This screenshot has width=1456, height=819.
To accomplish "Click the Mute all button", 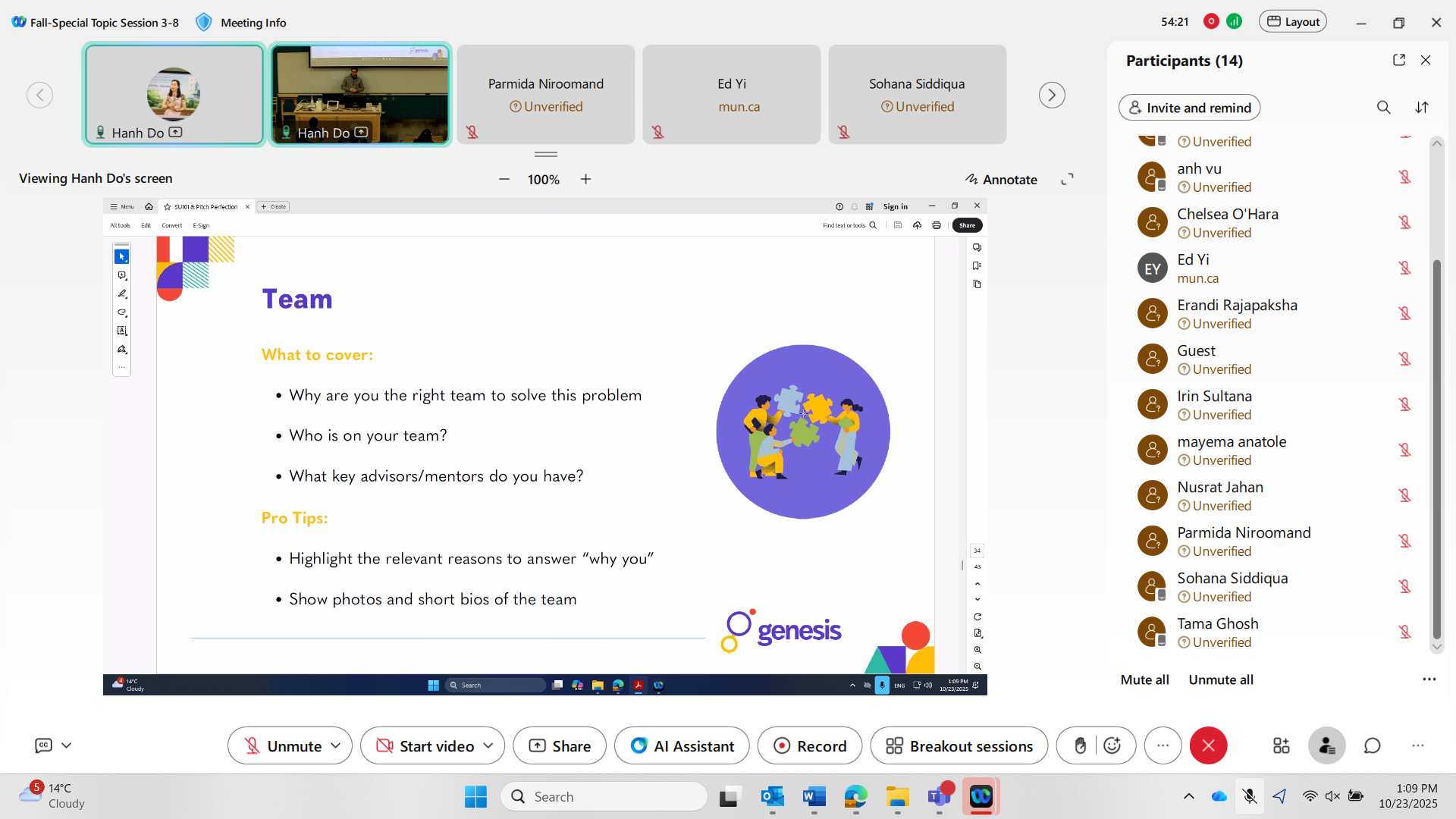I will pos(1144,679).
